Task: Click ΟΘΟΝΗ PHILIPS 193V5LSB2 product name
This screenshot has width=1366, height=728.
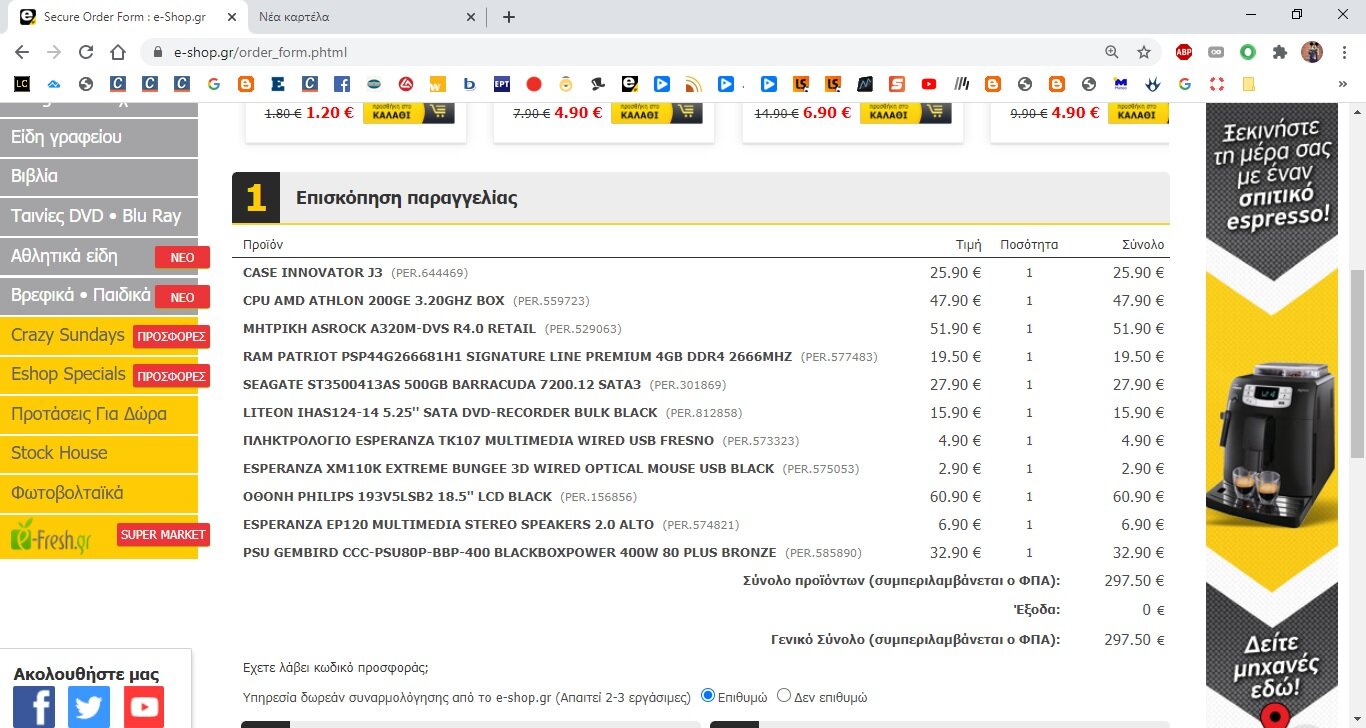Action: 397,496
